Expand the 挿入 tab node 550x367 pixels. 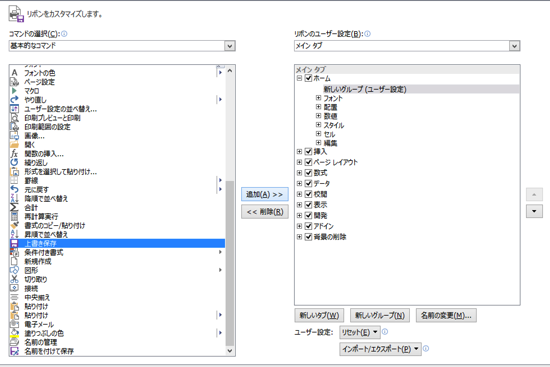click(299, 152)
